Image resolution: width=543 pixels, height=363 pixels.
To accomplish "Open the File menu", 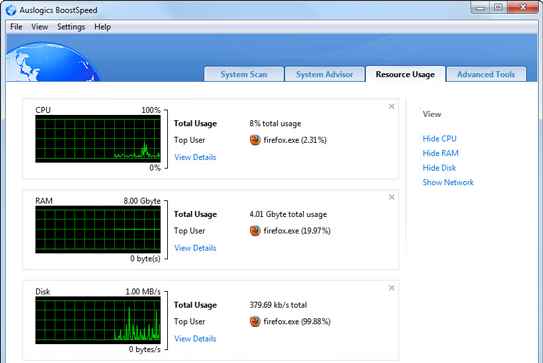I will coord(16,27).
